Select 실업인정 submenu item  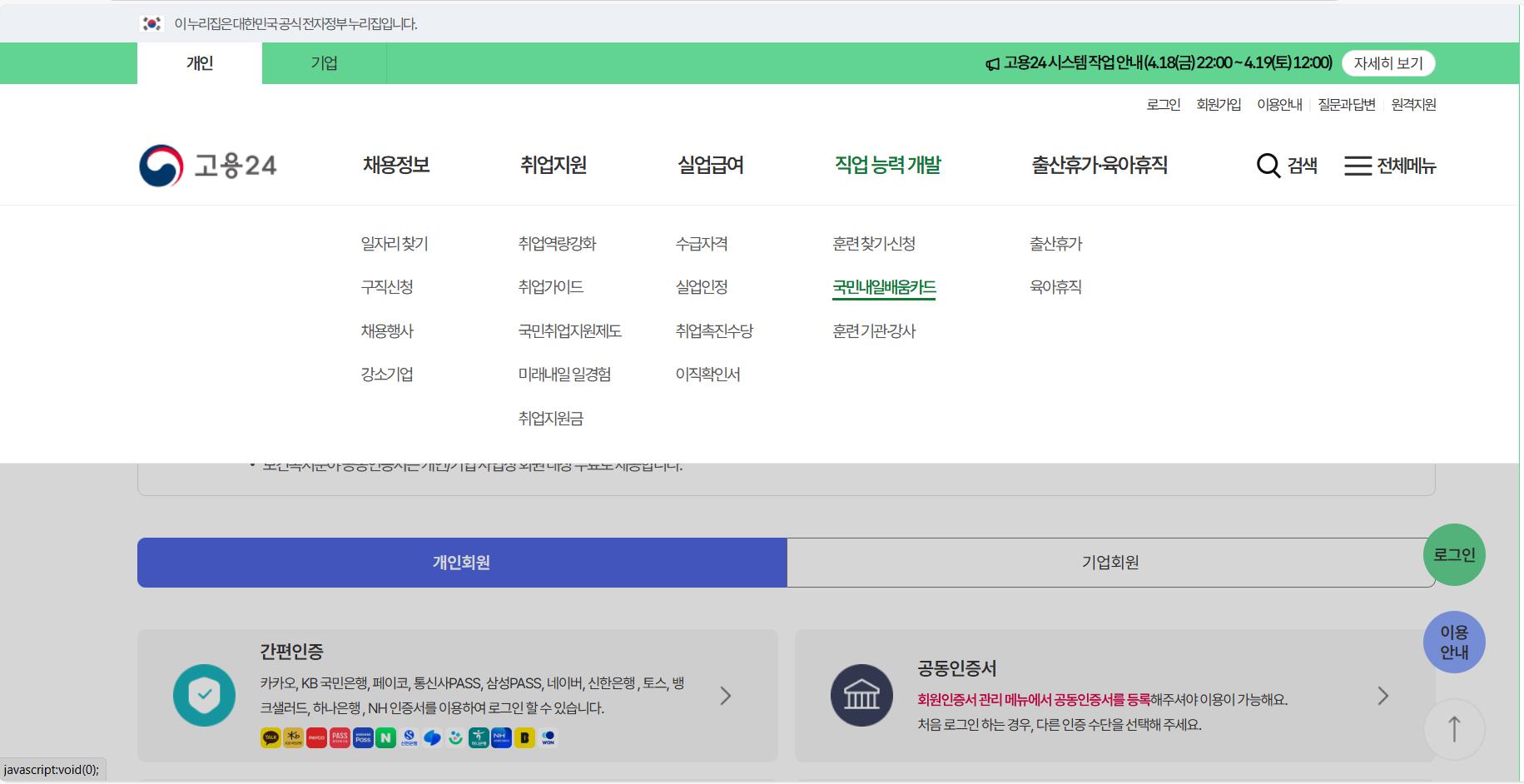[x=702, y=287]
